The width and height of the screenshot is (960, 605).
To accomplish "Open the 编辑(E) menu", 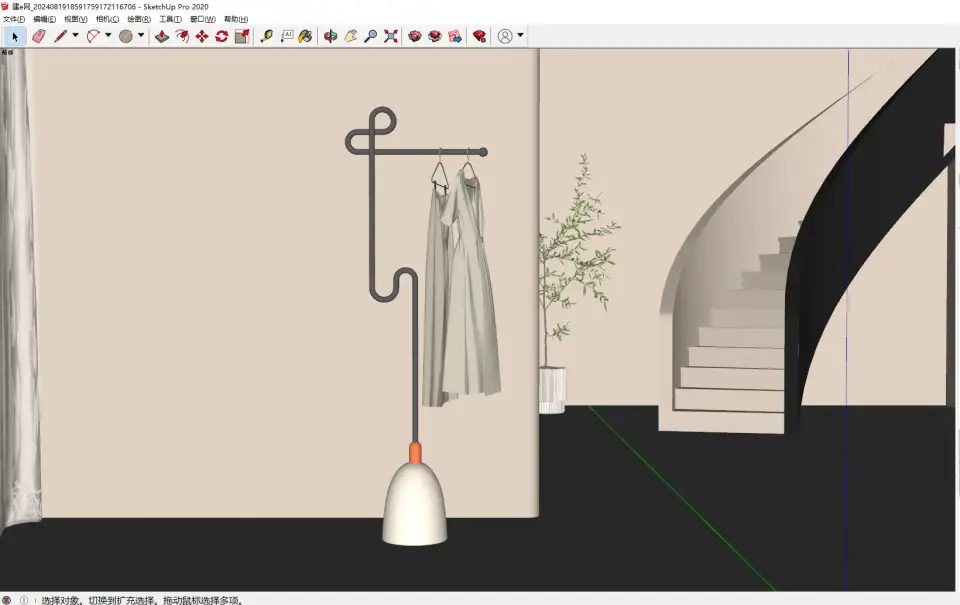I will [45, 19].
